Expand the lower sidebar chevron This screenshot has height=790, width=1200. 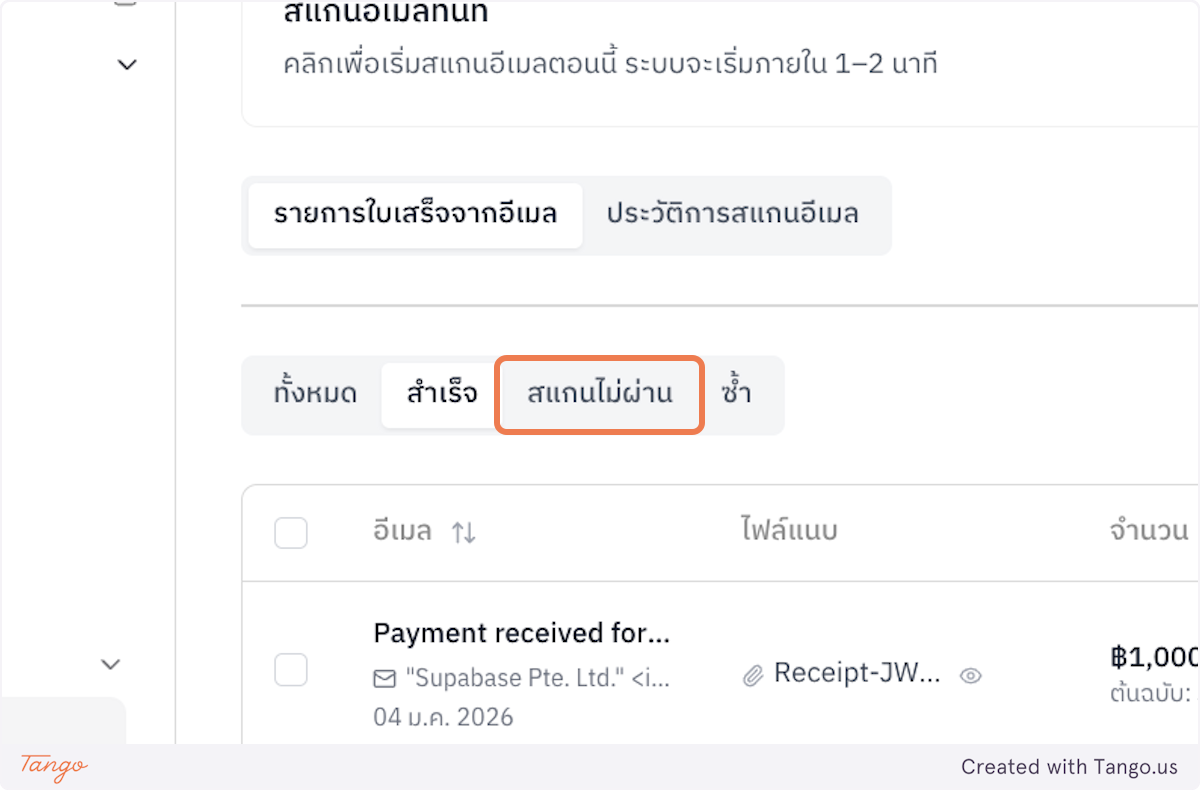(110, 664)
